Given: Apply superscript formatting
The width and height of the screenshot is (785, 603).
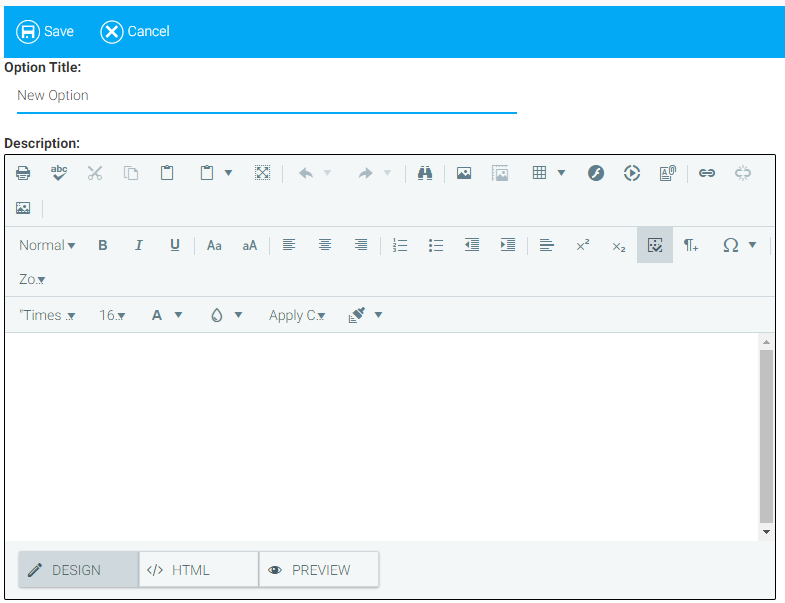Looking at the screenshot, I should tap(582, 245).
